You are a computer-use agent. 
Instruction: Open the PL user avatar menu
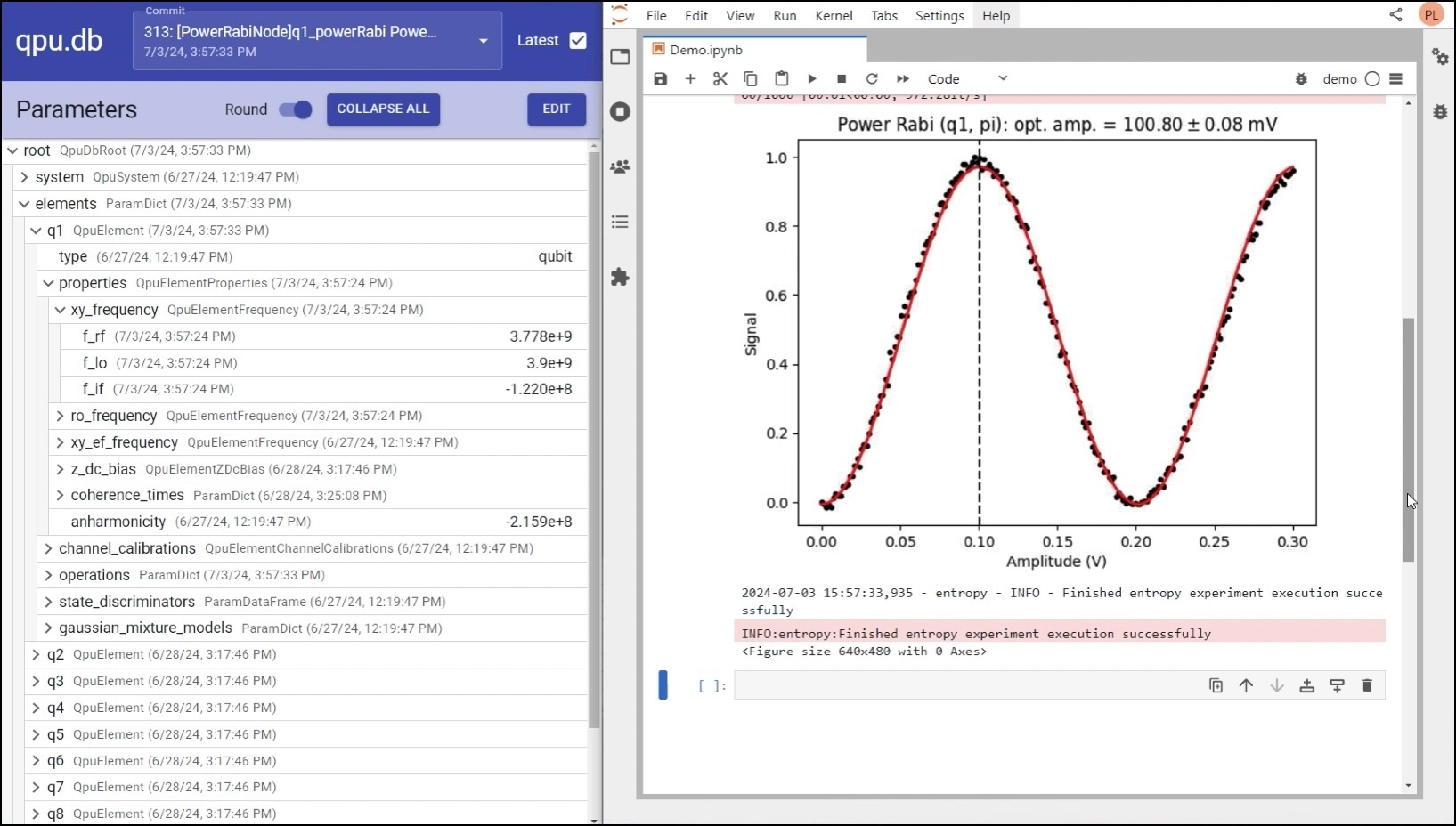pos(1431,14)
